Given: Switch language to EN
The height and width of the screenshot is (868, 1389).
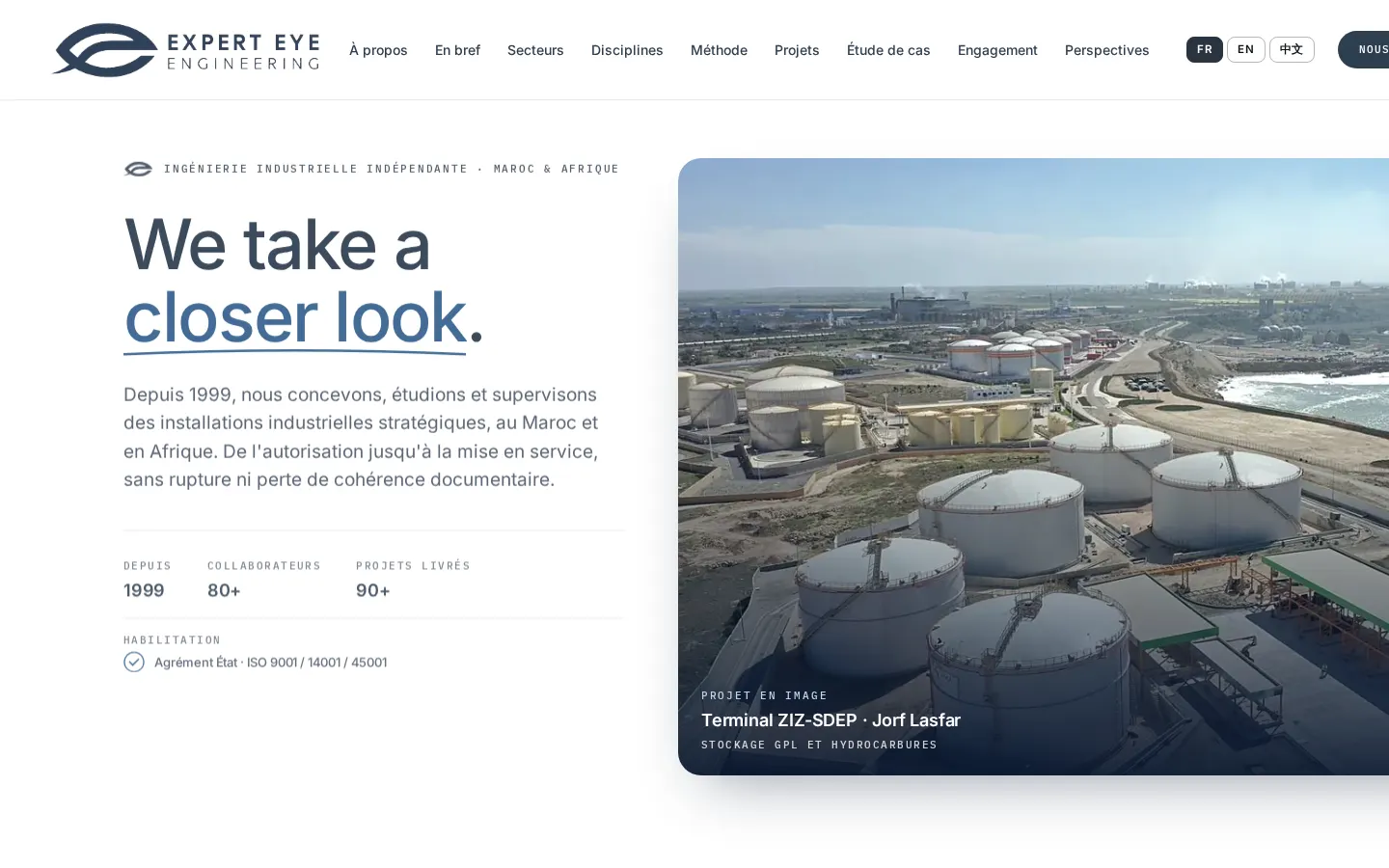Looking at the screenshot, I should pos(1245,49).
